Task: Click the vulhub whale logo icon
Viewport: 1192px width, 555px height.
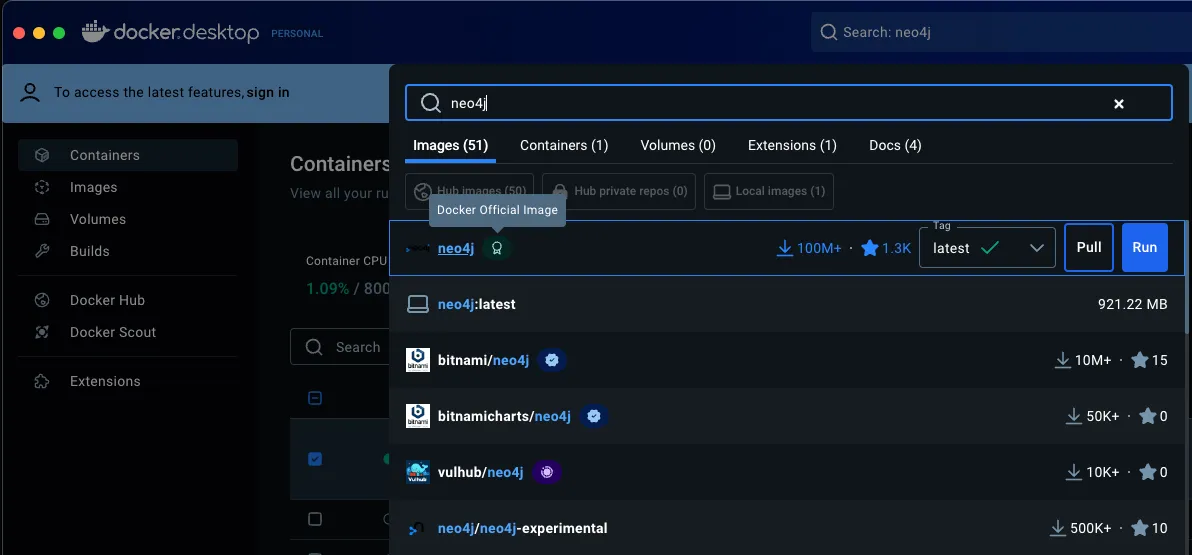Action: [x=418, y=472]
